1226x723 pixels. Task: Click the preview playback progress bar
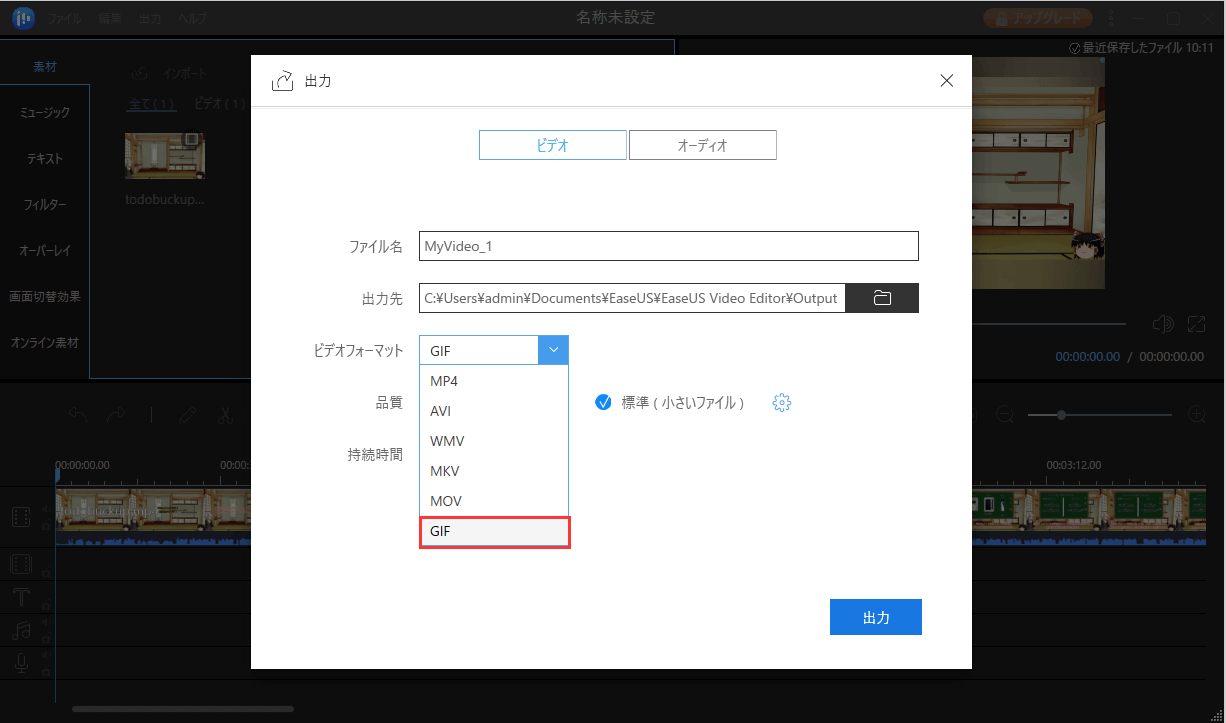[1050, 324]
